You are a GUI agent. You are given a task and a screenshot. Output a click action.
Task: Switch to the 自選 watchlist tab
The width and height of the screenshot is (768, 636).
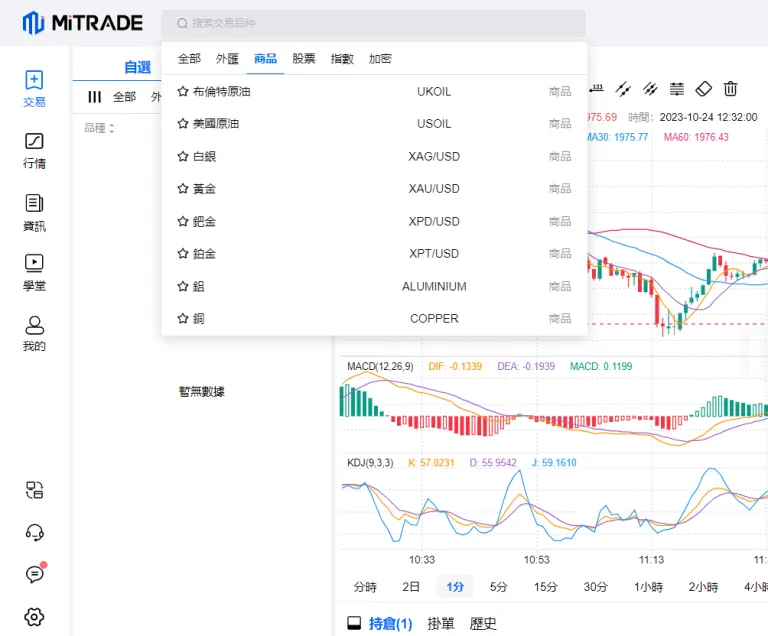138,67
